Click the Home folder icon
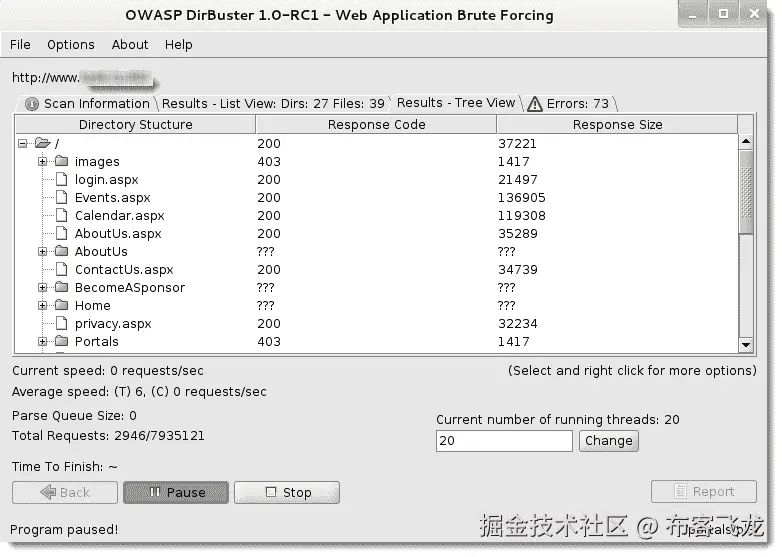 61,305
